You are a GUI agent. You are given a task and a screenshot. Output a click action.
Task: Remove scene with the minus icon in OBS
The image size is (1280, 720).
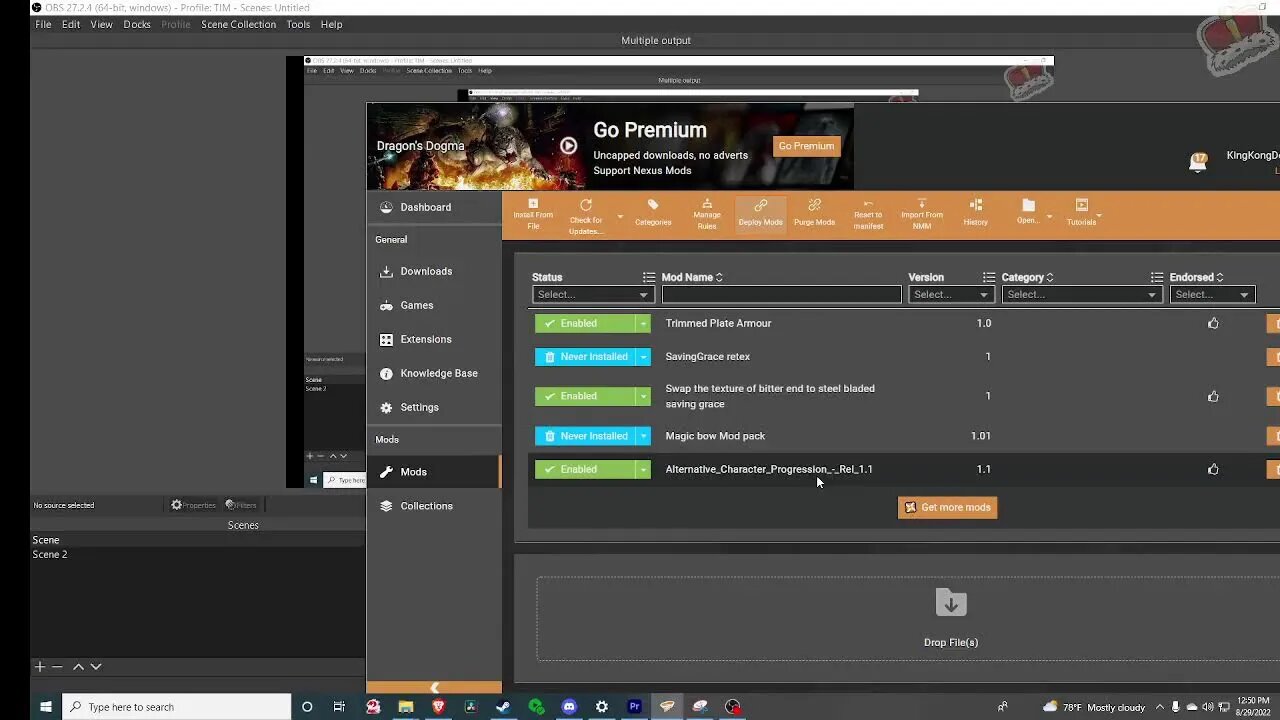(57, 667)
